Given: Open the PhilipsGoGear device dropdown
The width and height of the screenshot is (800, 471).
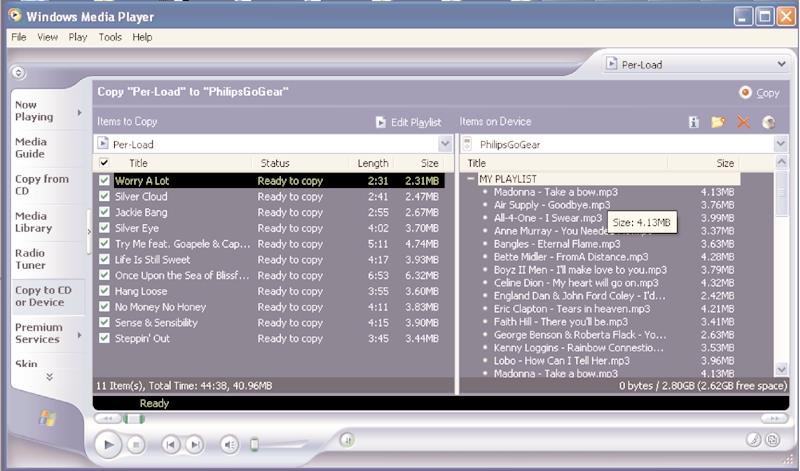Looking at the screenshot, I should click(x=781, y=144).
